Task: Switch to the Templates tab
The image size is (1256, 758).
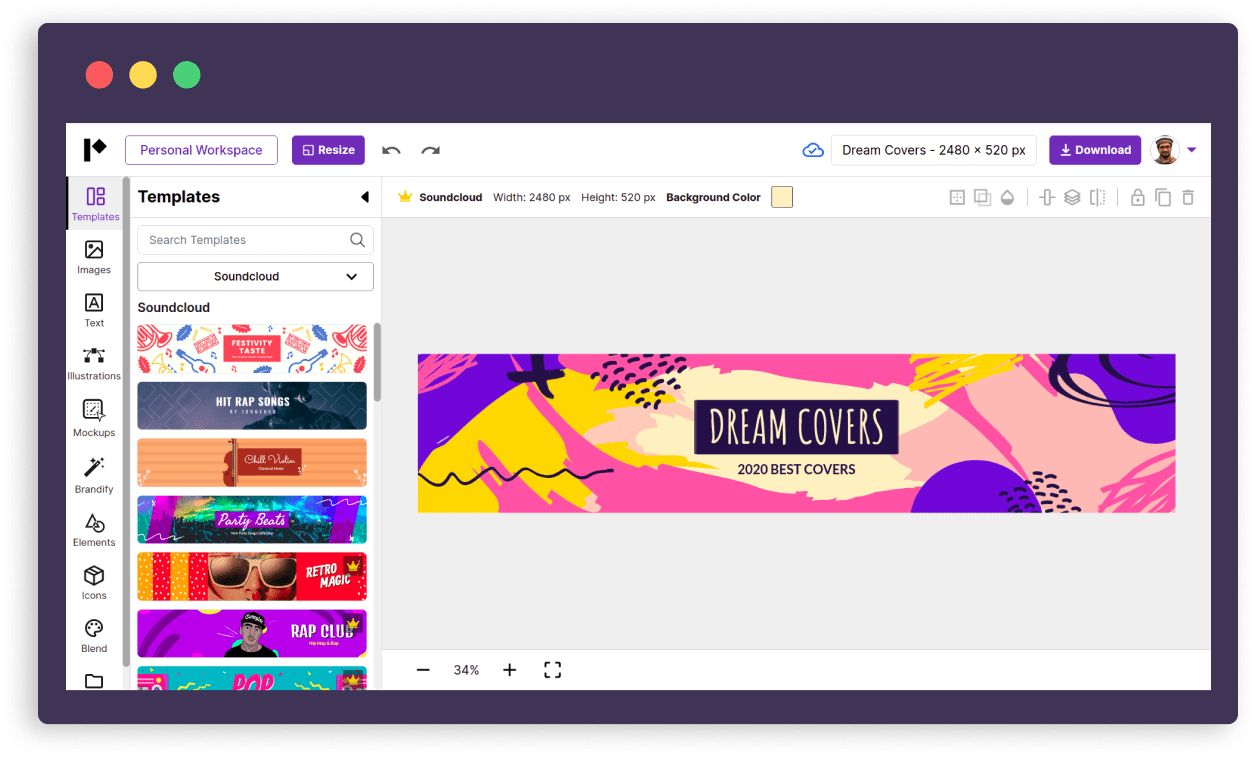Action: 93,204
